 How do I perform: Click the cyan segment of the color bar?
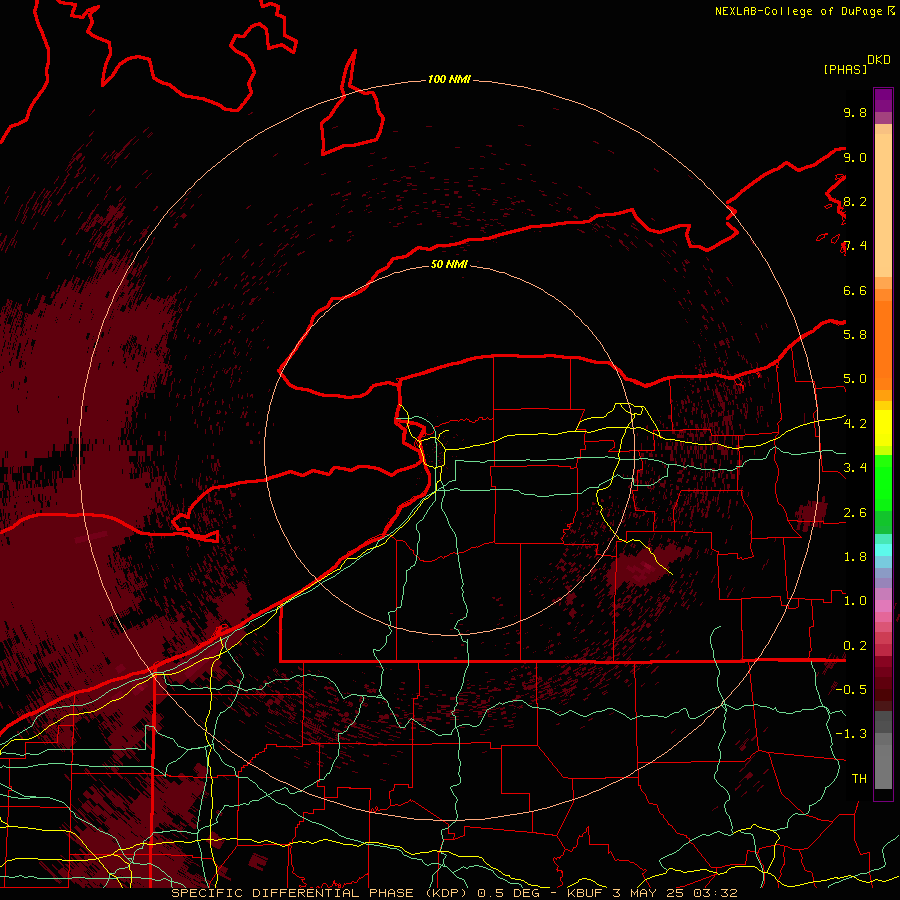point(883,549)
